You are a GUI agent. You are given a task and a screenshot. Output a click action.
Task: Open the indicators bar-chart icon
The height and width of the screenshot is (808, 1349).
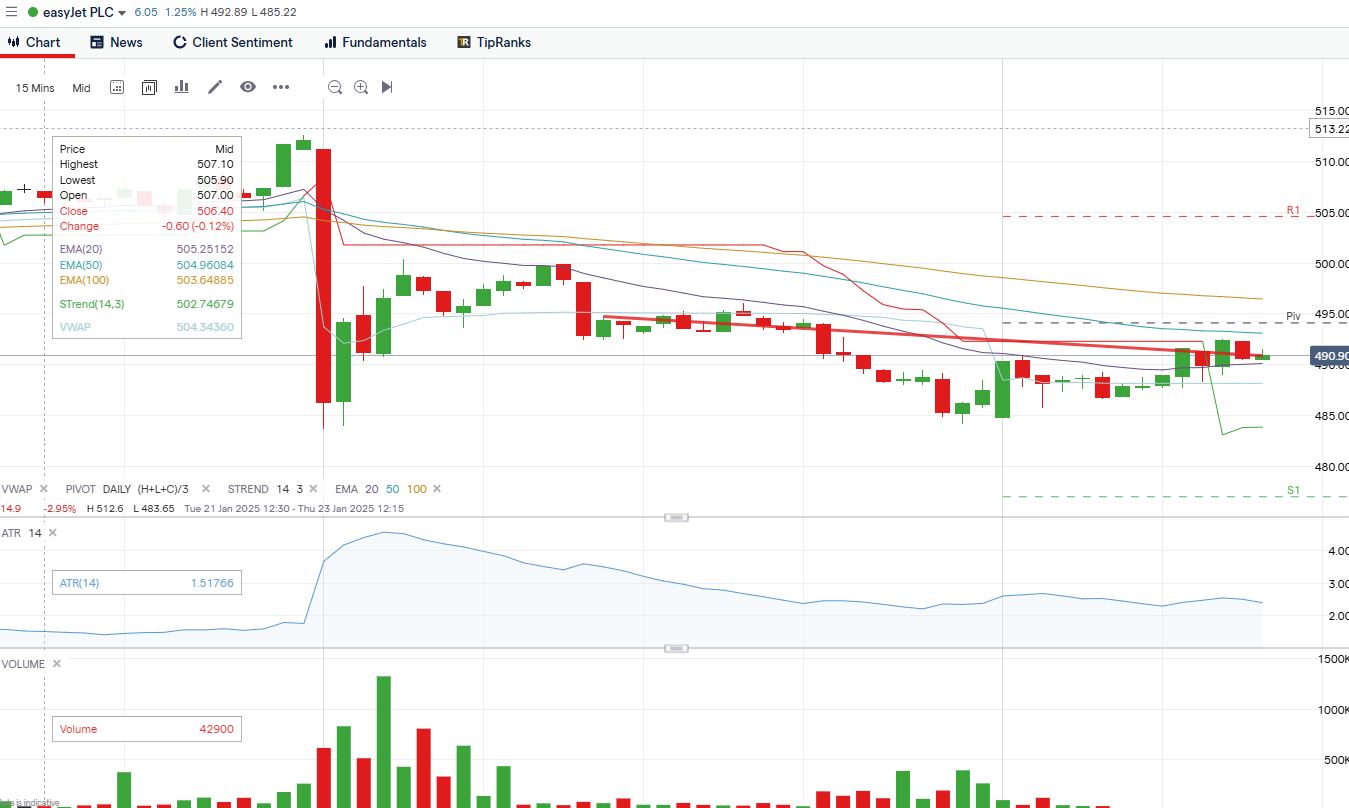click(x=181, y=87)
